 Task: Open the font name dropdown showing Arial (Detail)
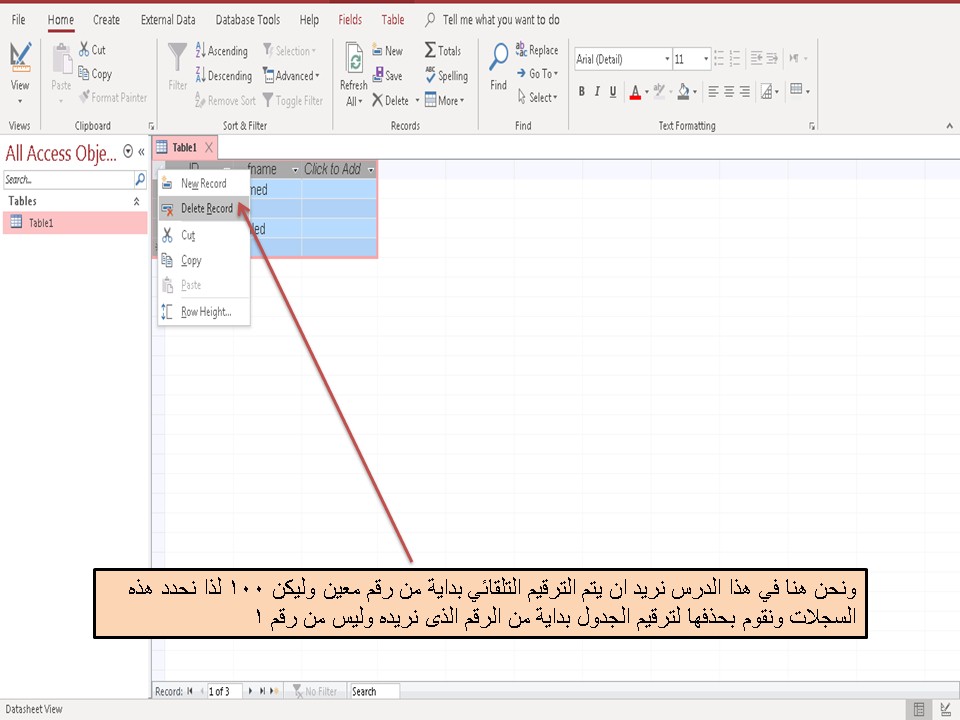click(x=667, y=59)
